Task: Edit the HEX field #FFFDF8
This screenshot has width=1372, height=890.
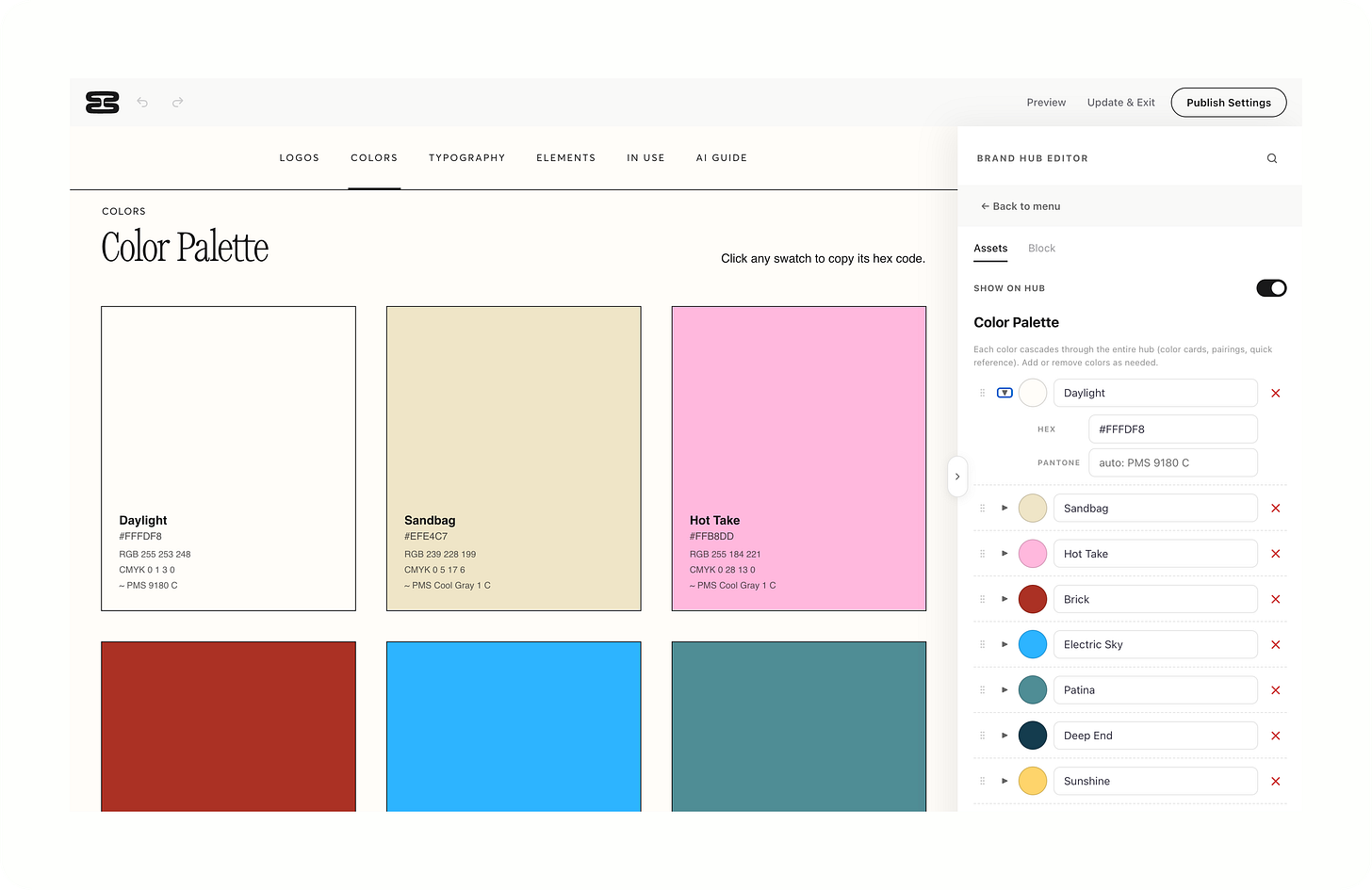Action: tap(1173, 429)
